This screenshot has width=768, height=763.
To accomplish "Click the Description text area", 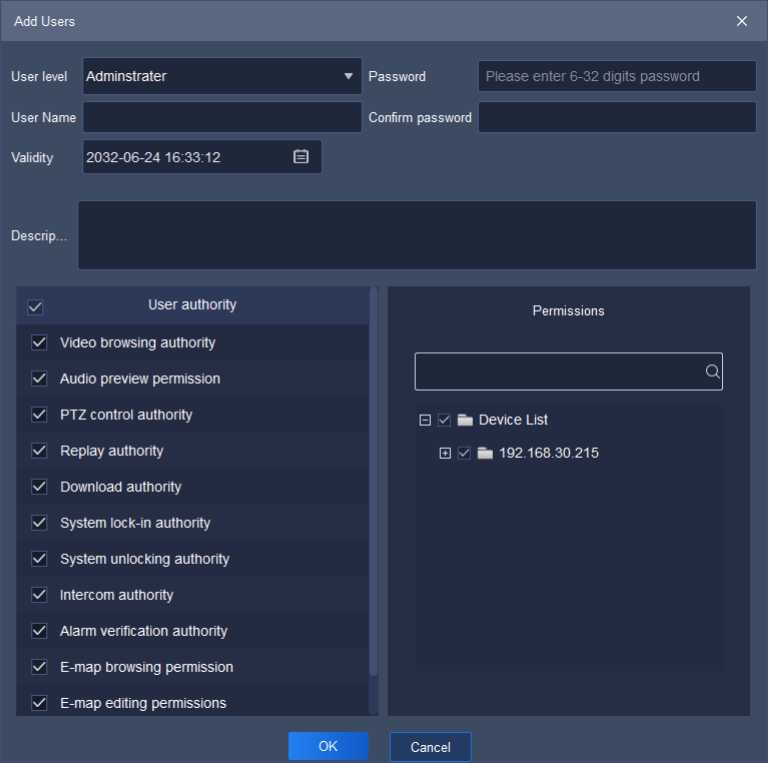I will click(416, 235).
